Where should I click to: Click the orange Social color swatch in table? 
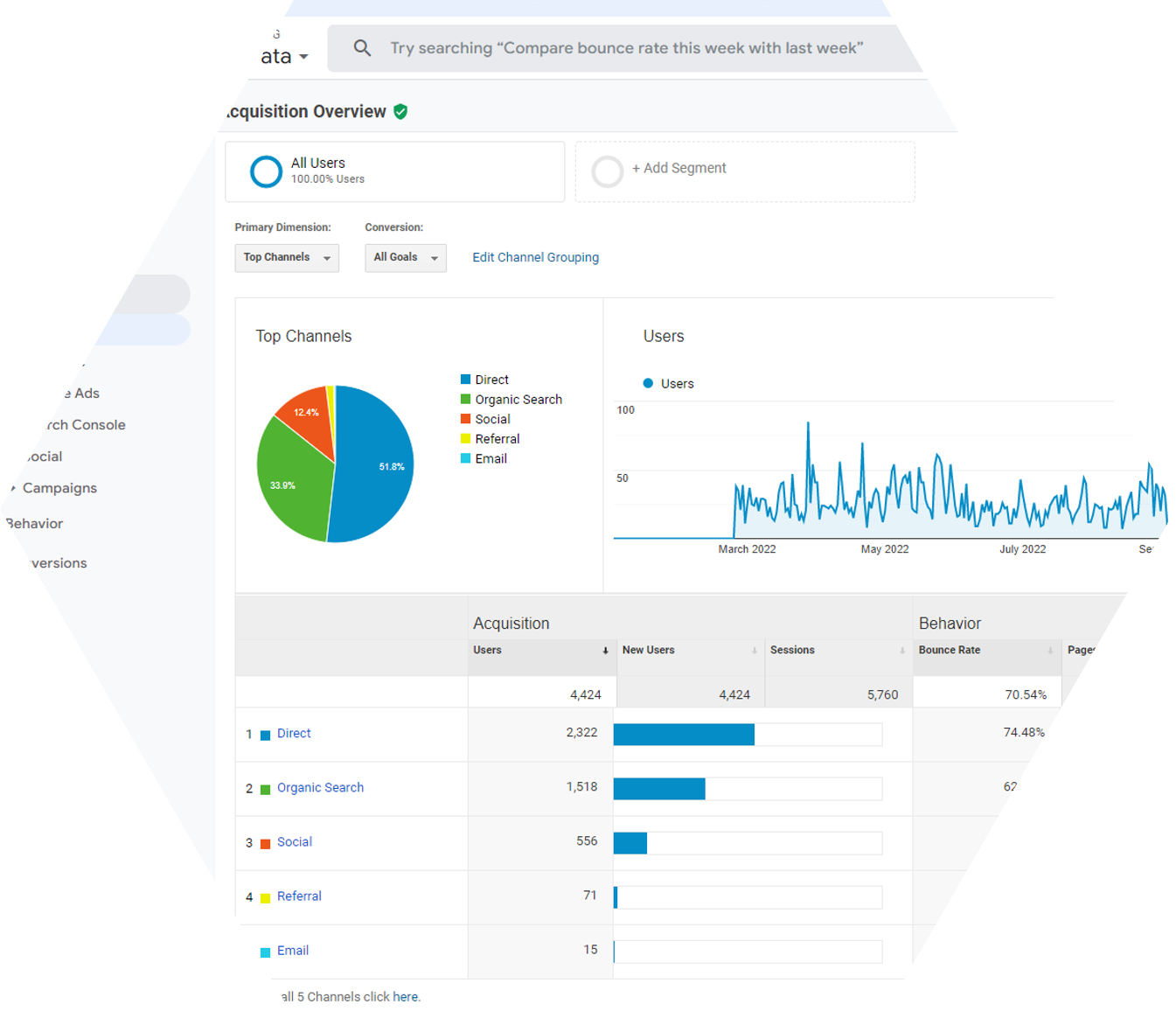[265, 844]
